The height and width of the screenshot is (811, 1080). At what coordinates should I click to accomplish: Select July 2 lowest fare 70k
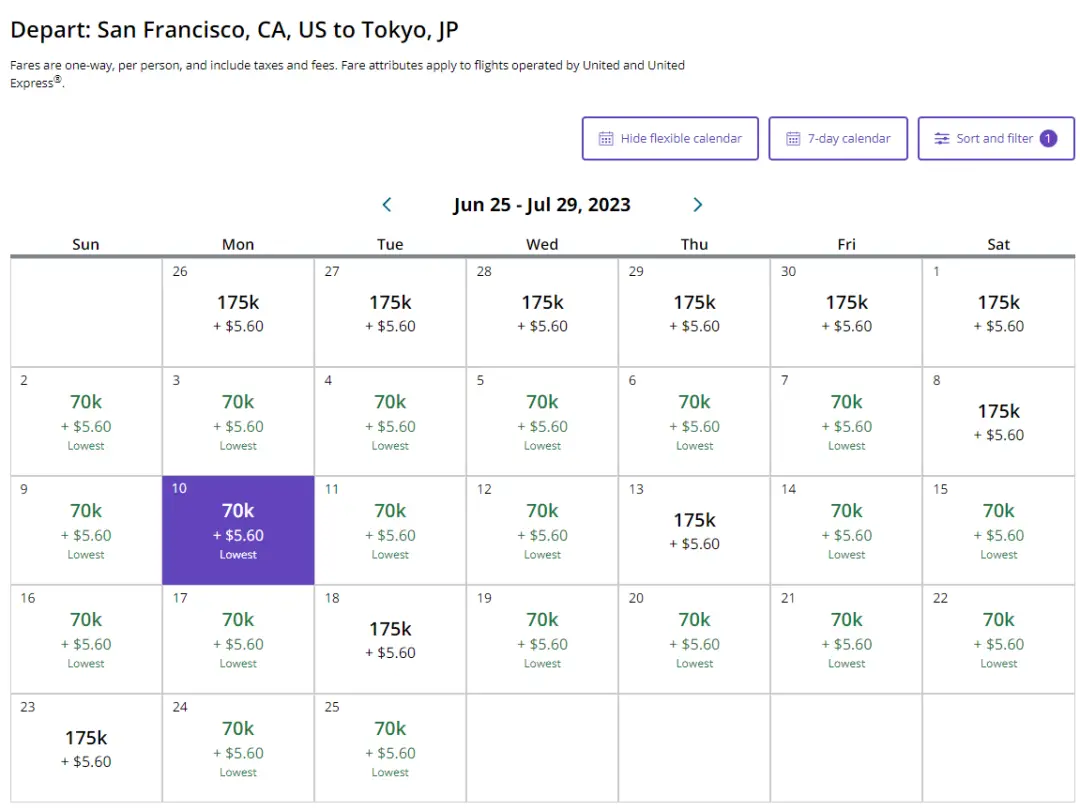tap(86, 422)
